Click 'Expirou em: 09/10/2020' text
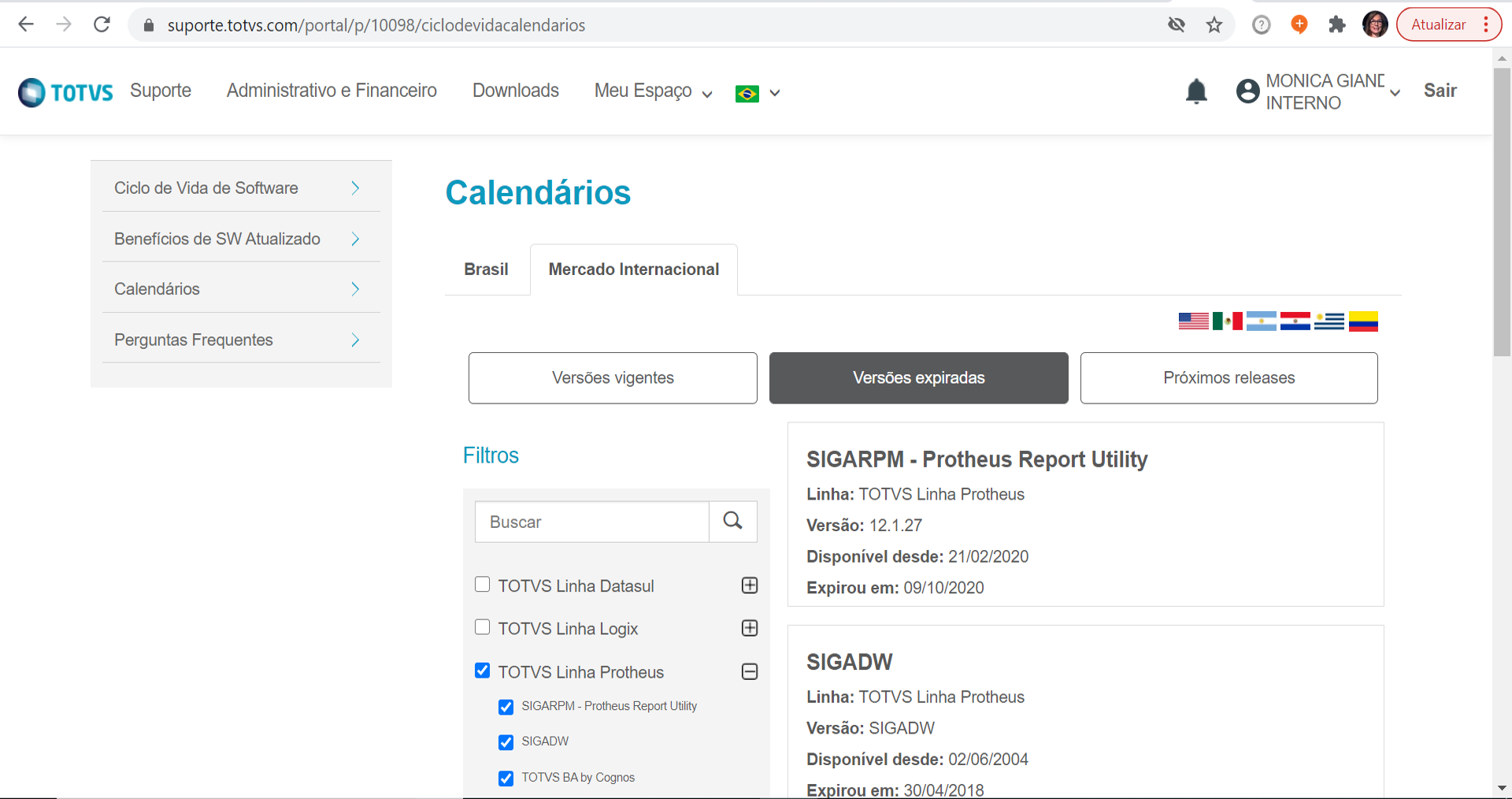The width and height of the screenshot is (1512, 799). tap(895, 588)
